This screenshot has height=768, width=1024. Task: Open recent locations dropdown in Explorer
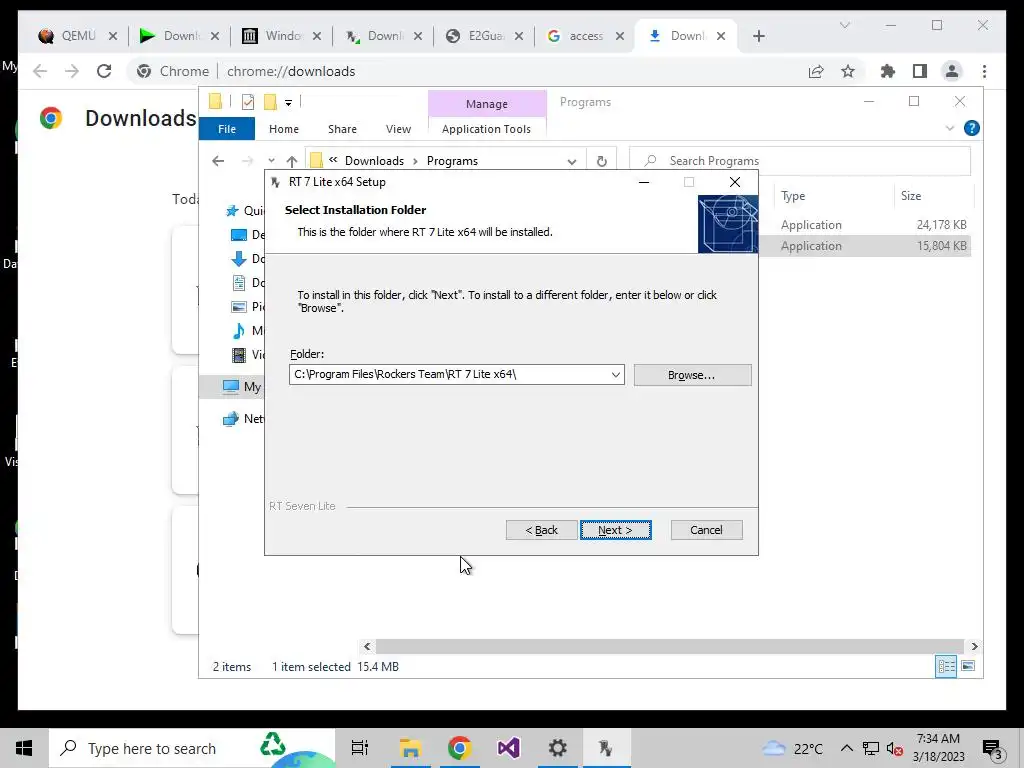click(271, 161)
